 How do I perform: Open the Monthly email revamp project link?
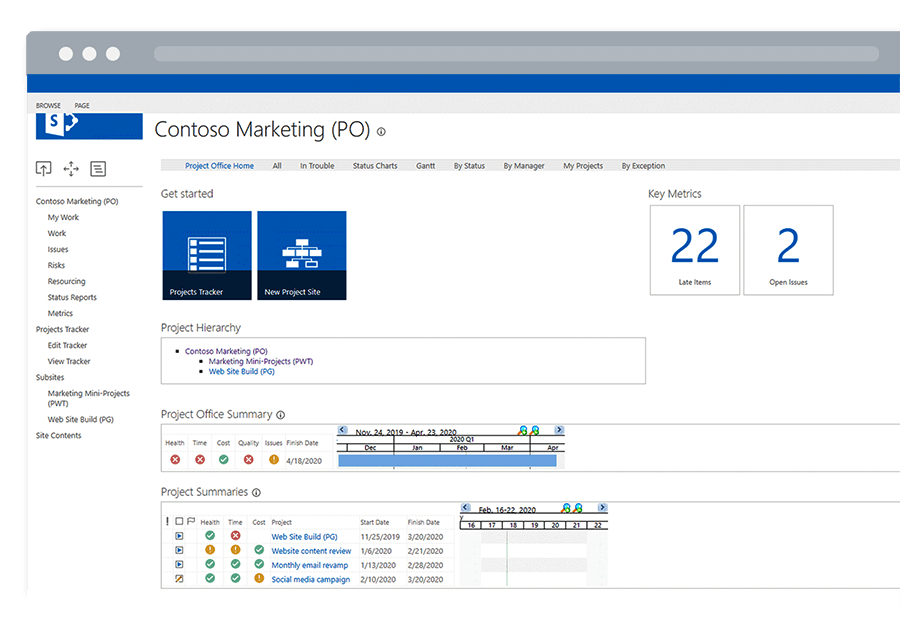pyautogui.click(x=309, y=565)
